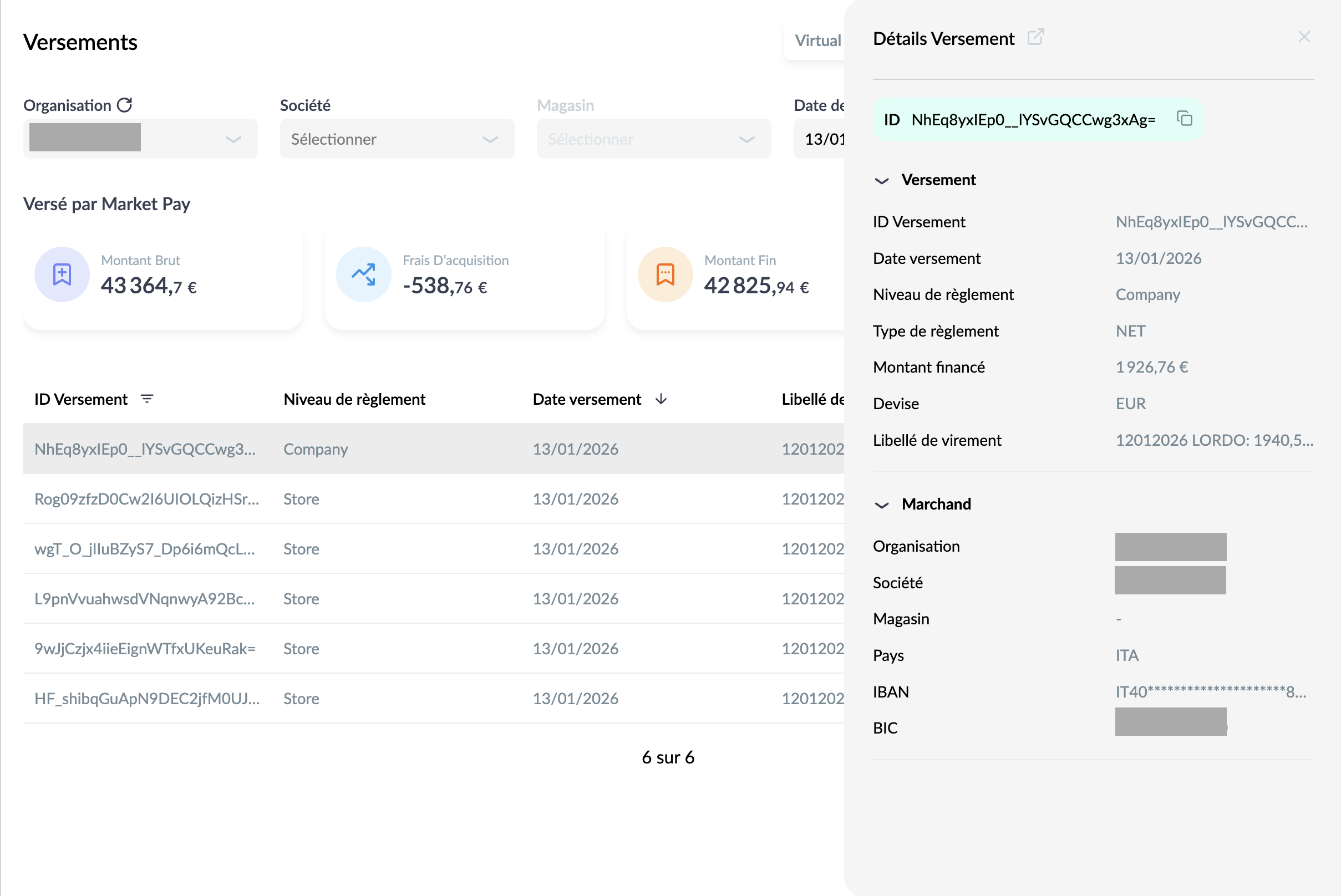The height and width of the screenshot is (896, 1341).
Task: Switch to the Virtual tab
Action: tap(817, 40)
